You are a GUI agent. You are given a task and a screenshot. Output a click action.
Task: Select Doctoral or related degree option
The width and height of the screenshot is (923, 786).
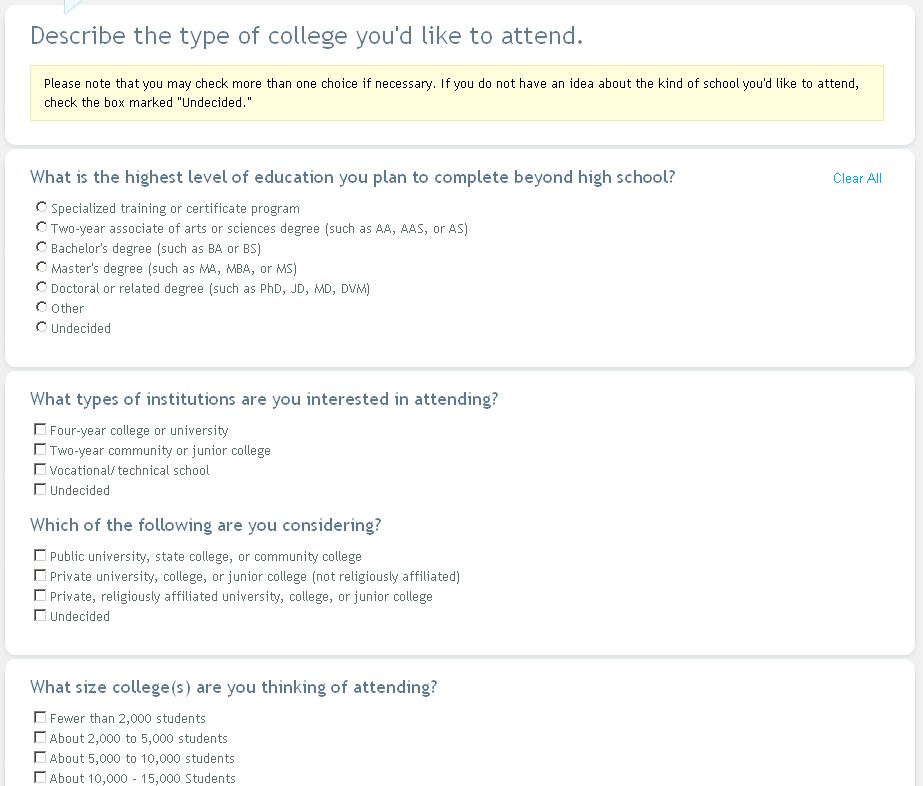pos(41,288)
